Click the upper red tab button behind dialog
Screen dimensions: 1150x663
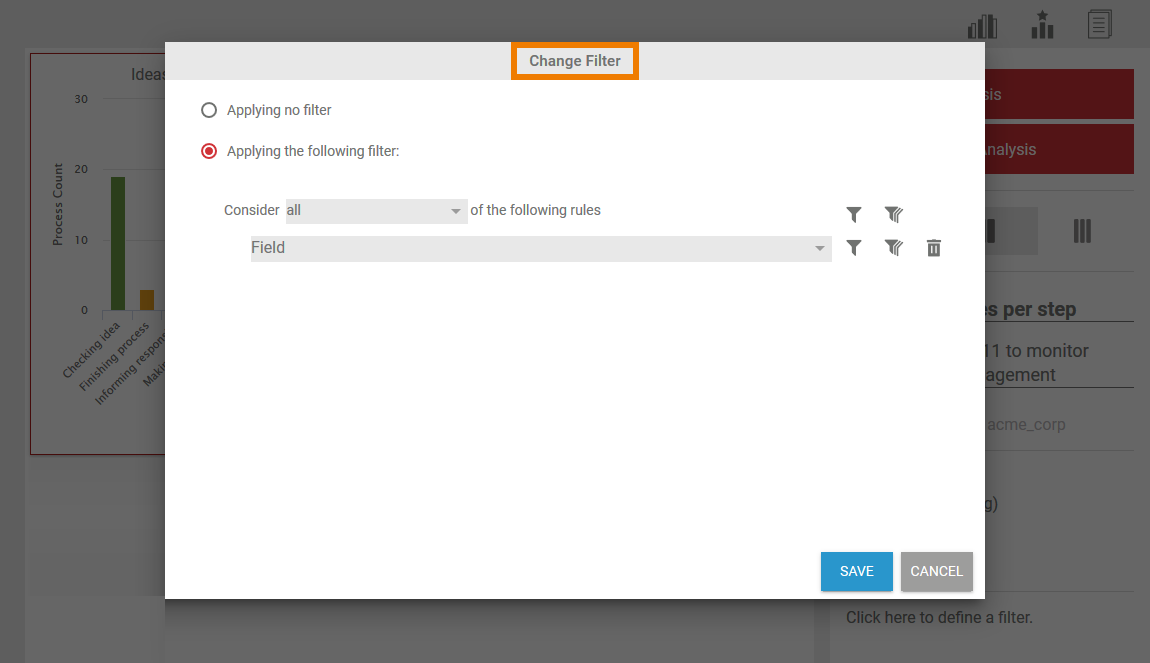pyautogui.click(x=1058, y=94)
